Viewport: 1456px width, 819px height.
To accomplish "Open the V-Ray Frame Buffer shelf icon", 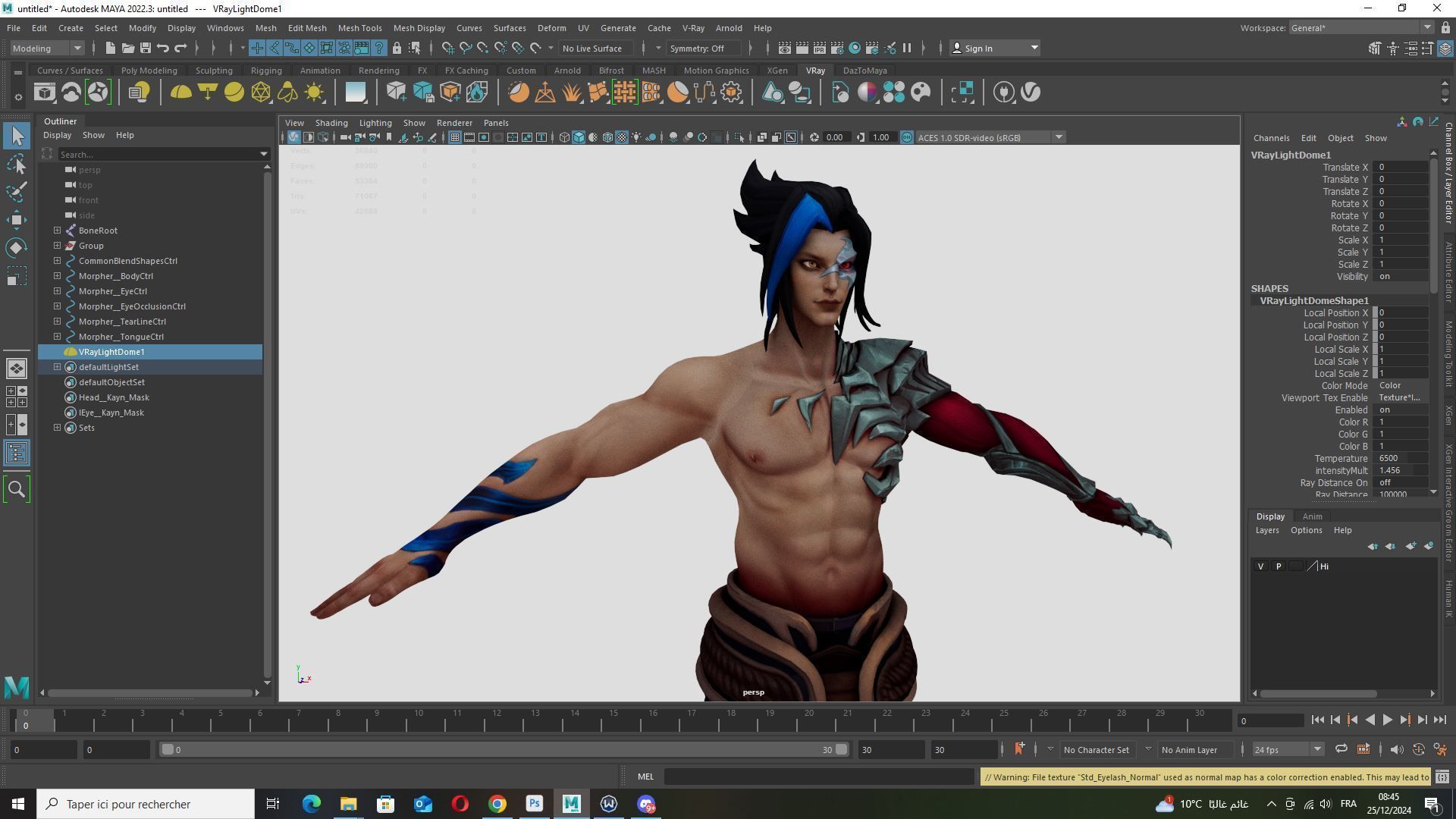I will pos(44,93).
